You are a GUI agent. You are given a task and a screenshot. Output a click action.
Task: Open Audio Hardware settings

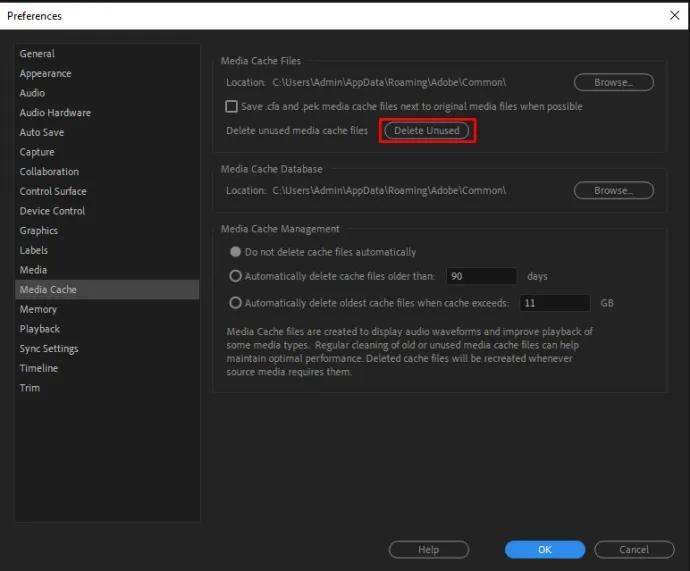55,113
